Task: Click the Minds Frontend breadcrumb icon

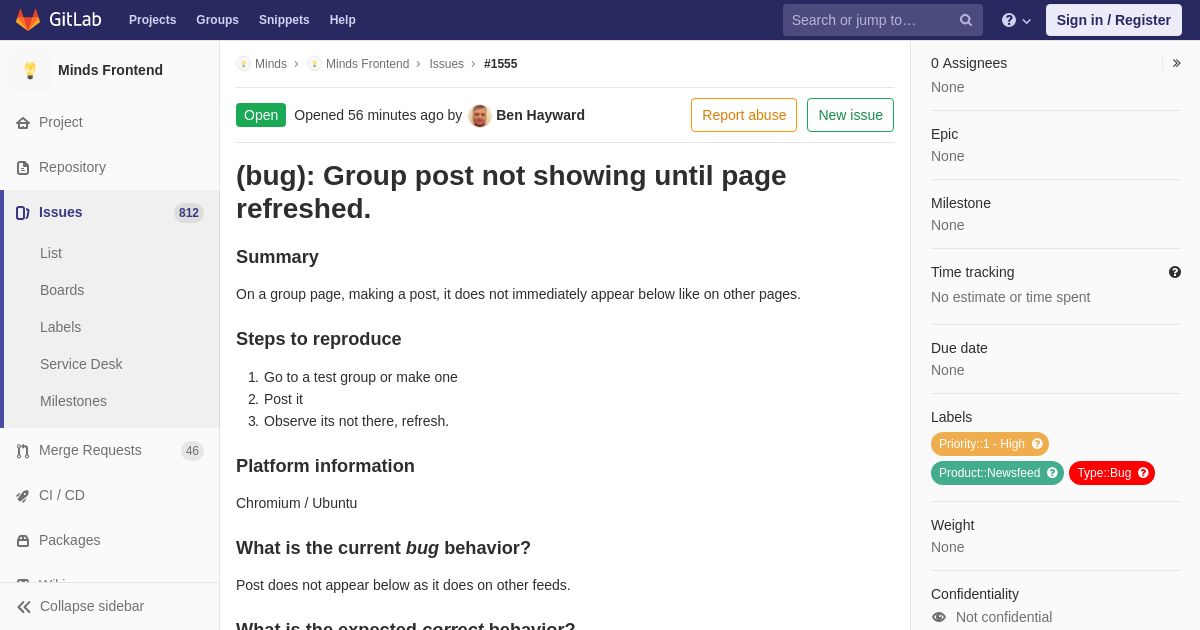Action: (x=314, y=64)
